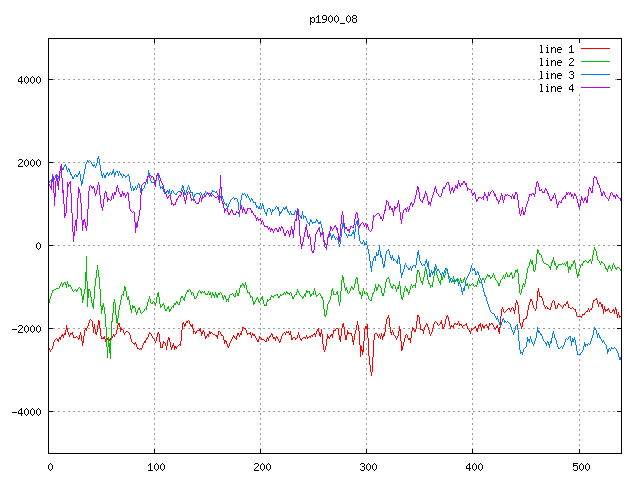Click the 400 tick label on the x-axis

coord(472,466)
